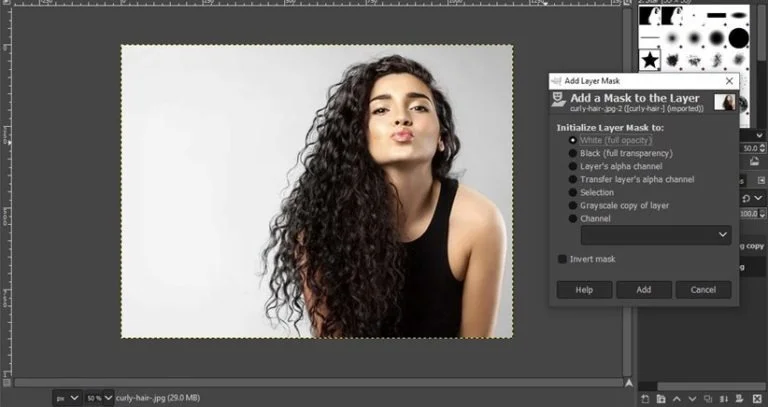Choose the dark ink splatter brush

672,60
